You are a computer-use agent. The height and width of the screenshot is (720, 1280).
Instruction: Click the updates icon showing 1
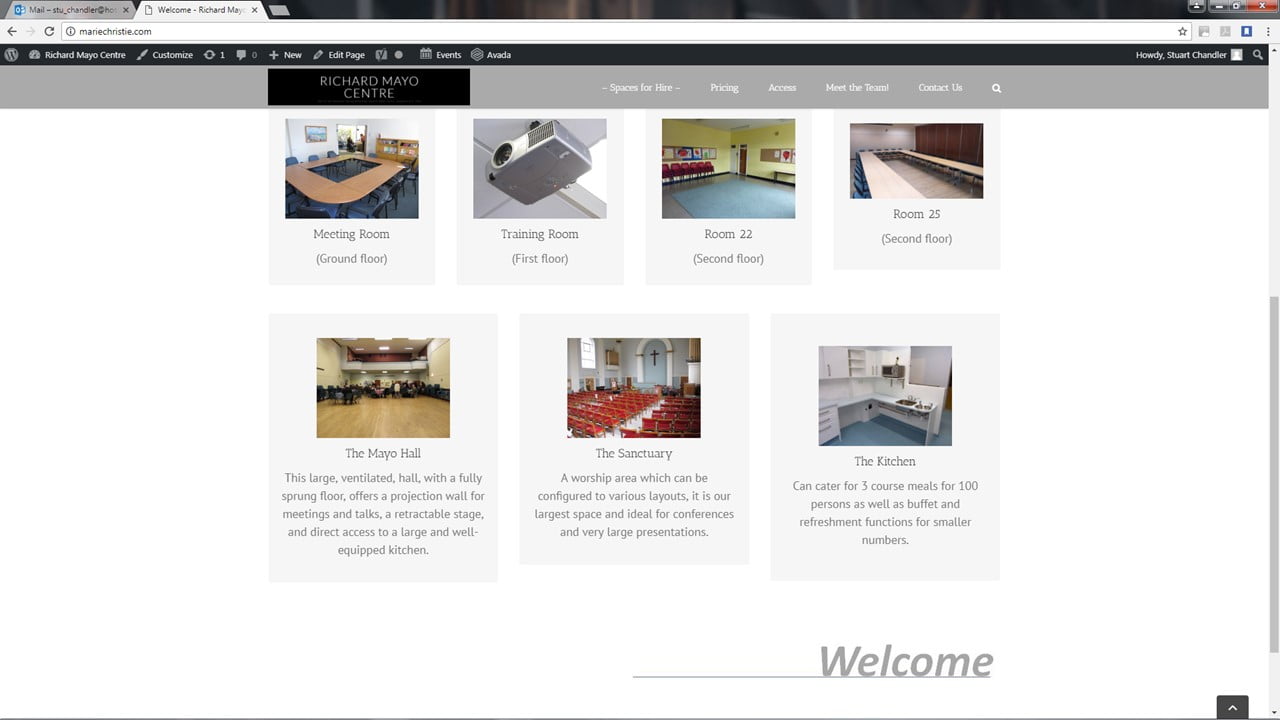coord(214,55)
